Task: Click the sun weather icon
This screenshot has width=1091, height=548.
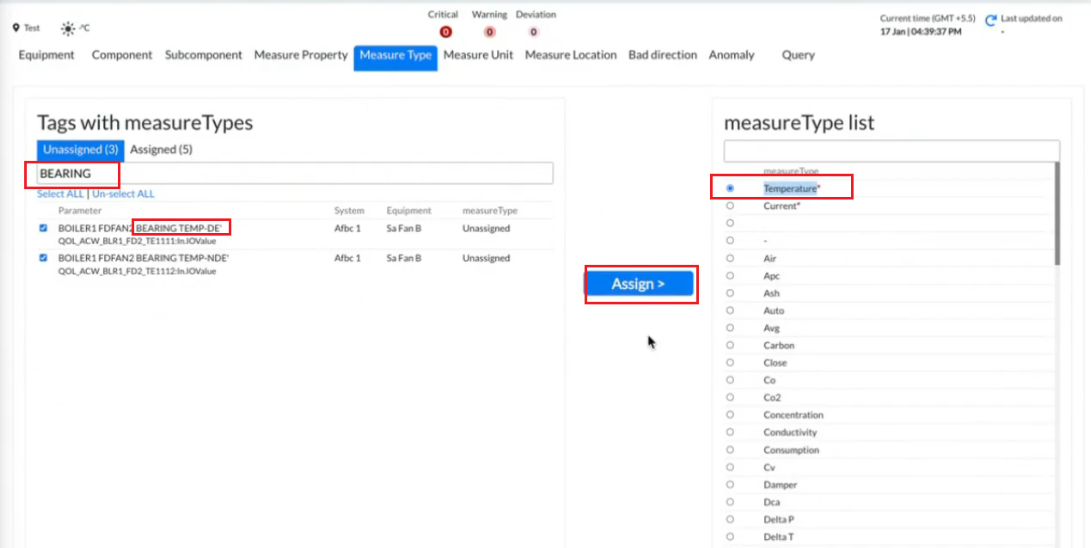Action: pyautogui.click(x=68, y=28)
